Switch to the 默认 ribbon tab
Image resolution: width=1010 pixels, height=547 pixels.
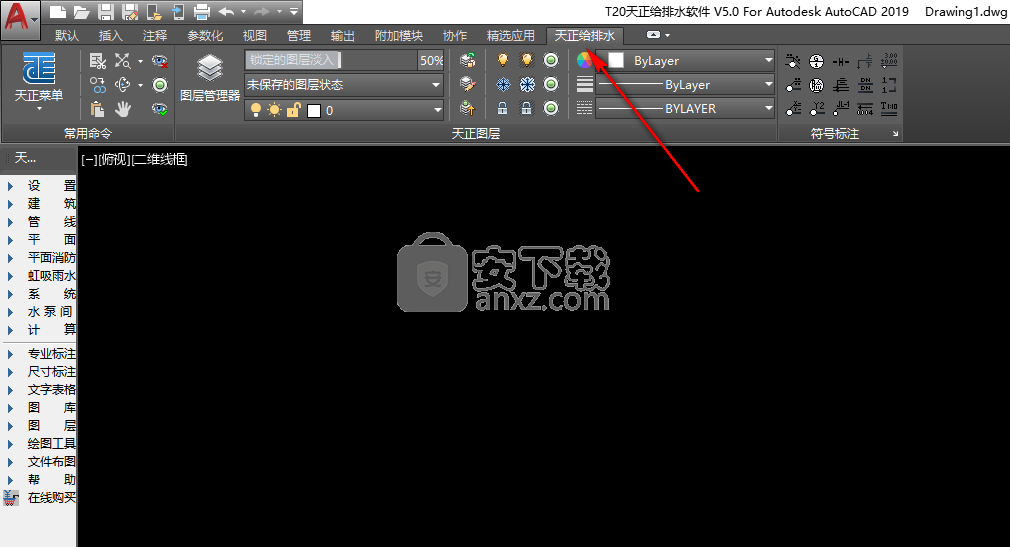67,35
